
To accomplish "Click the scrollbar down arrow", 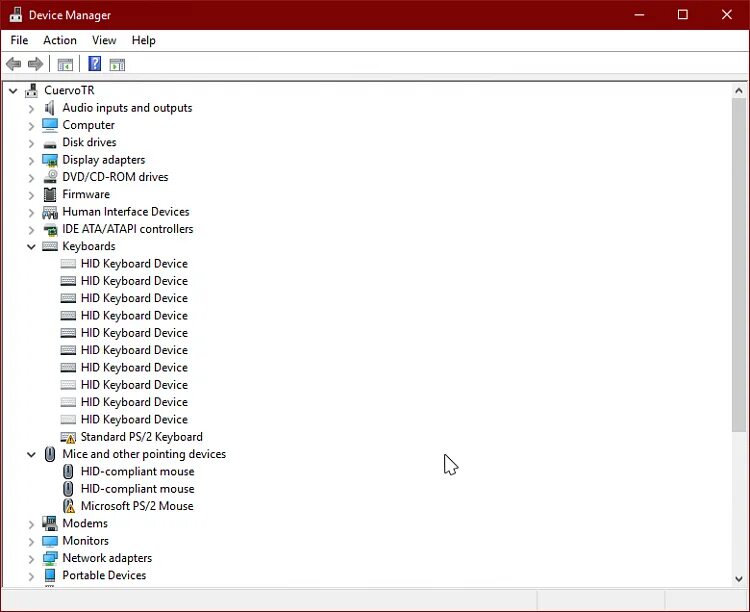I will click(x=739, y=579).
